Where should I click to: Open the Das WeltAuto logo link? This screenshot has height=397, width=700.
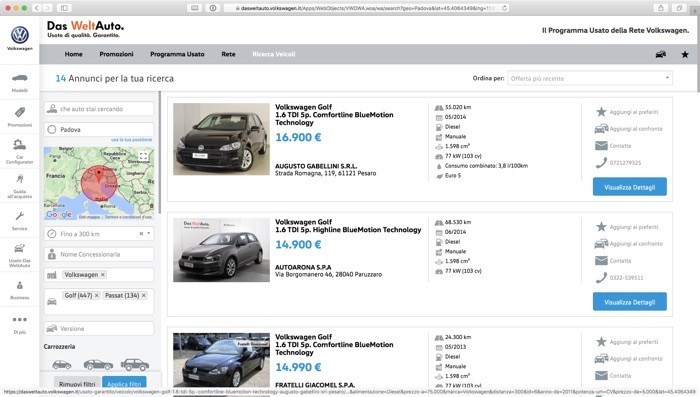pos(85,29)
